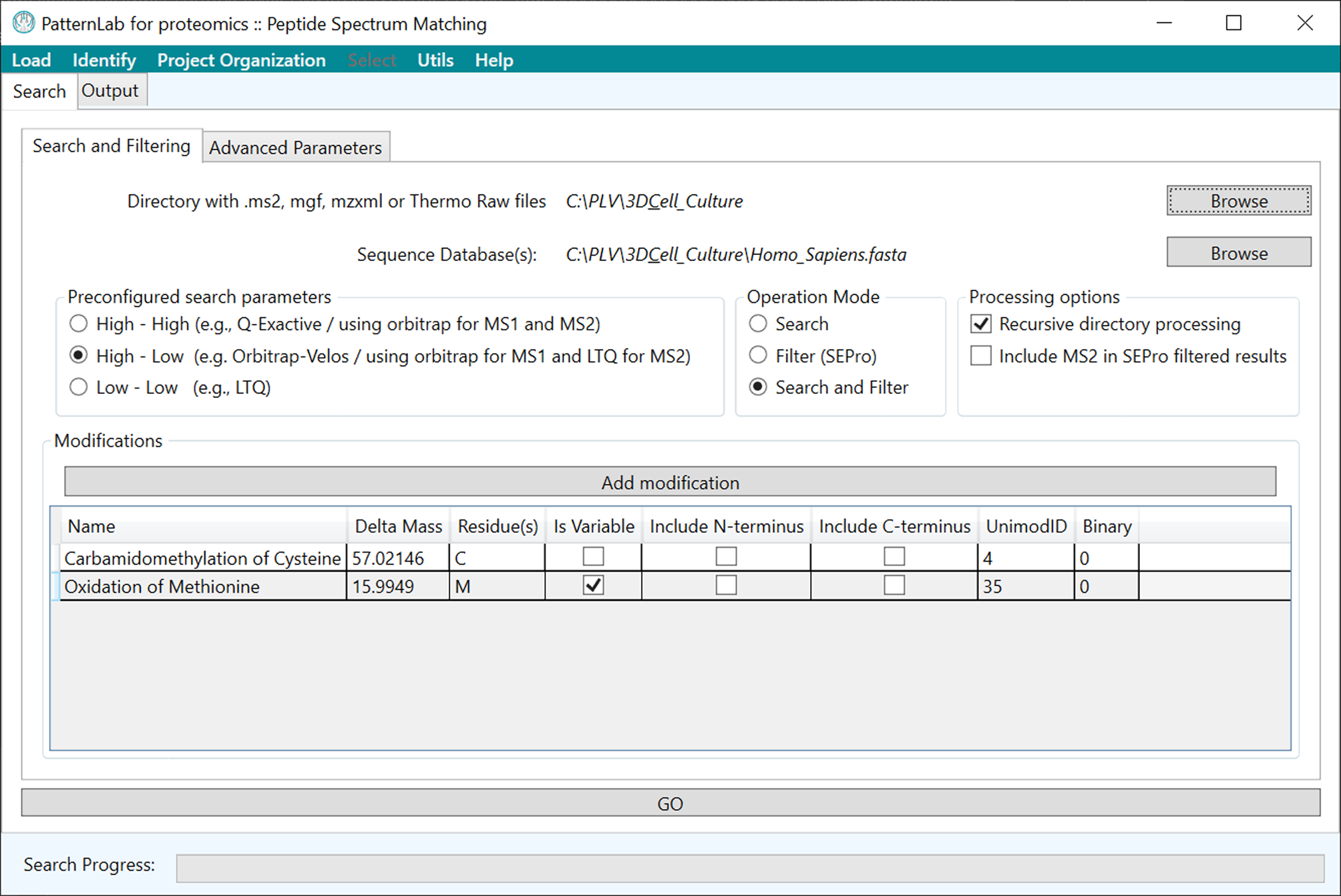Open the Project Organization menu
This screenshot has height=896, width=1341.
click(x=241, y=60)
